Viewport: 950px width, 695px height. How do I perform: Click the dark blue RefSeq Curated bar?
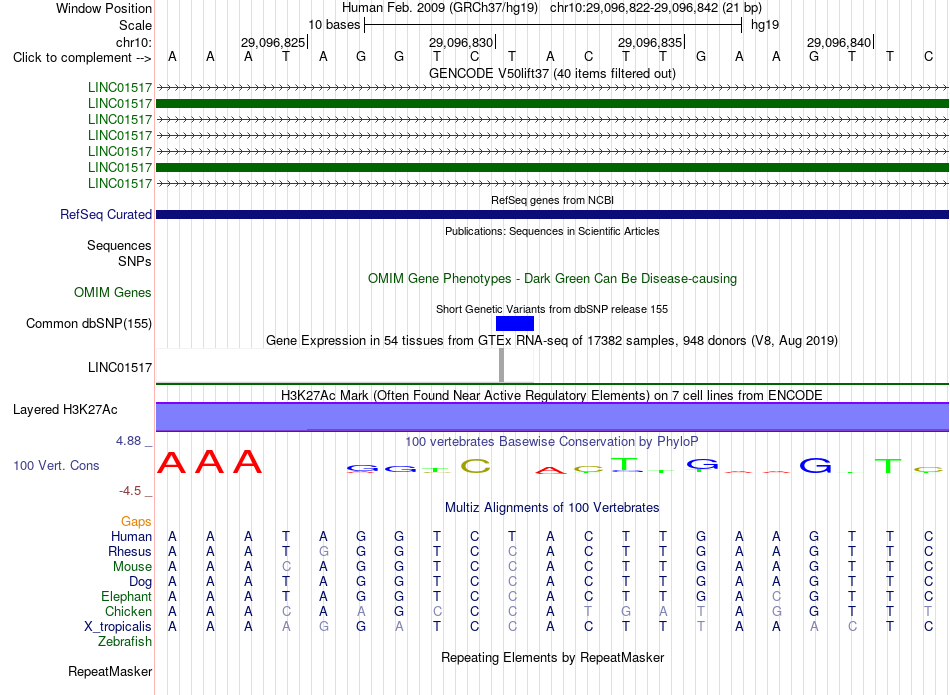pos(552,214)
